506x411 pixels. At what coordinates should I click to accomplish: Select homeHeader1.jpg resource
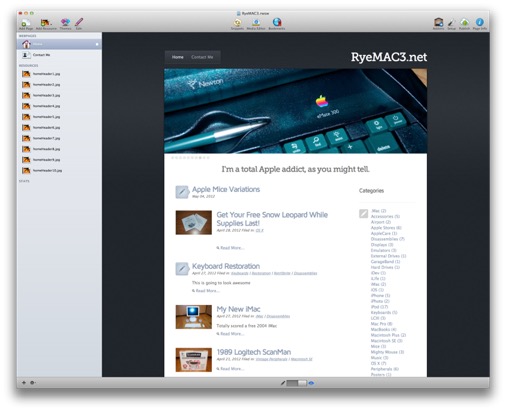tap(59, 74)
